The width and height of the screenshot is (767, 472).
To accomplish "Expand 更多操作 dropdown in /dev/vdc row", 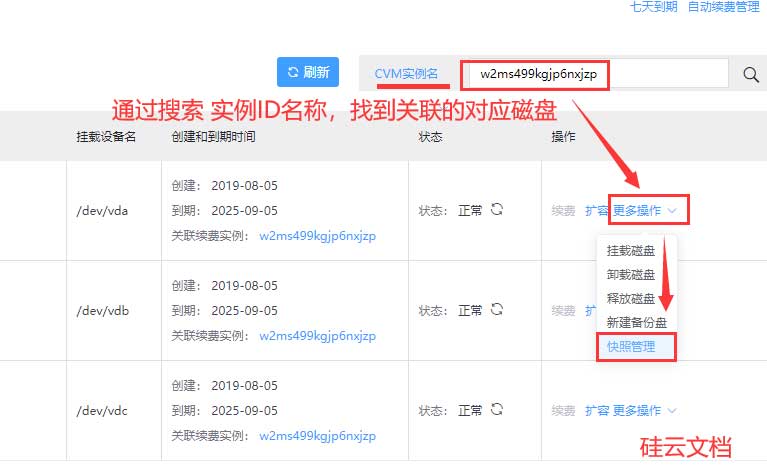I will coord(645,410).
